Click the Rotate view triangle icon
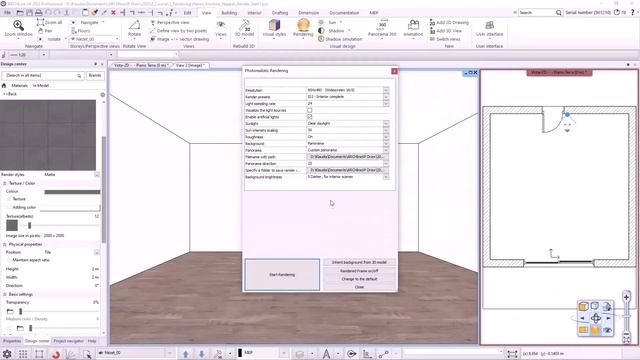Screen dimensions: 640x360 134,28
